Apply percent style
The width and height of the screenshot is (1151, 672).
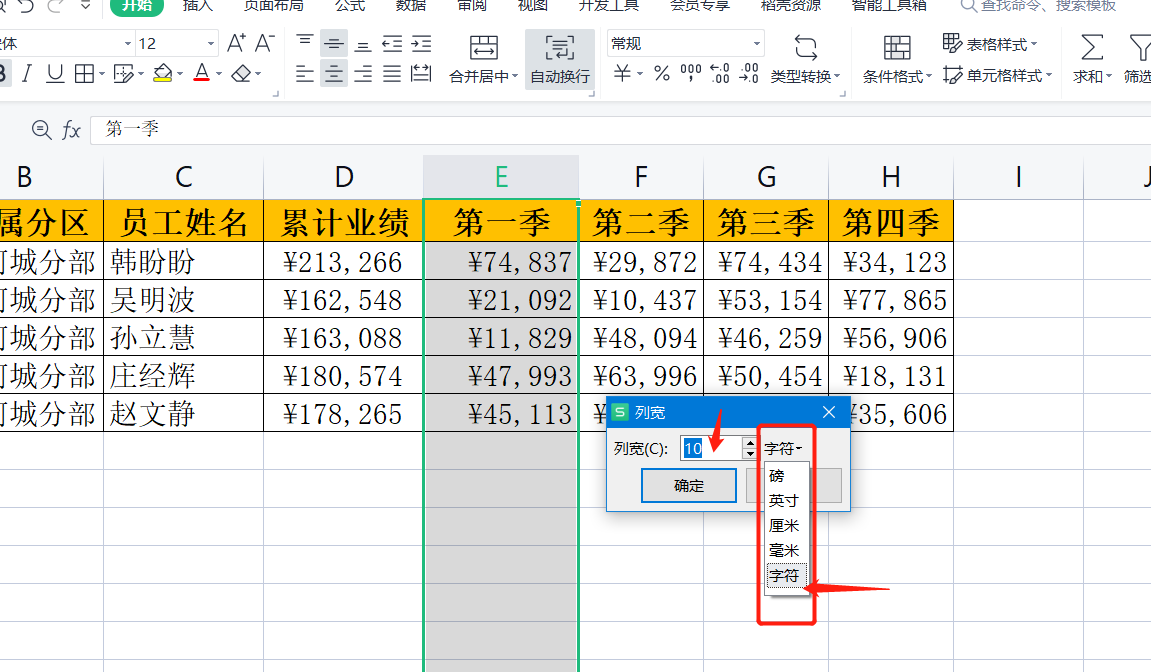tap(661, 73)
